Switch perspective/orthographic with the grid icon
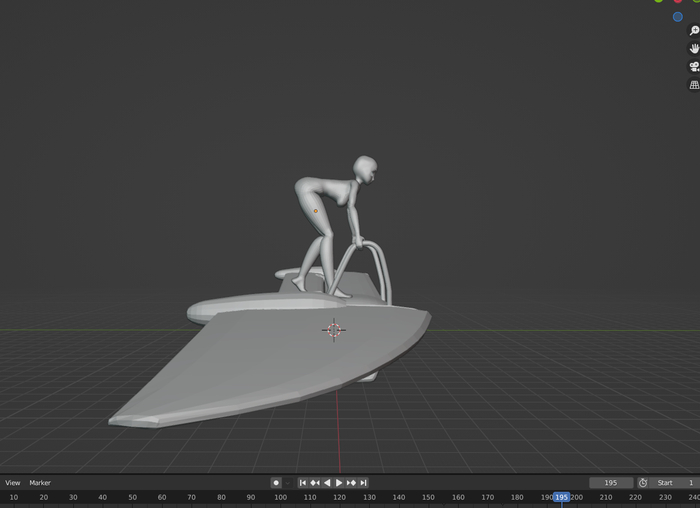 pos(694,85)
